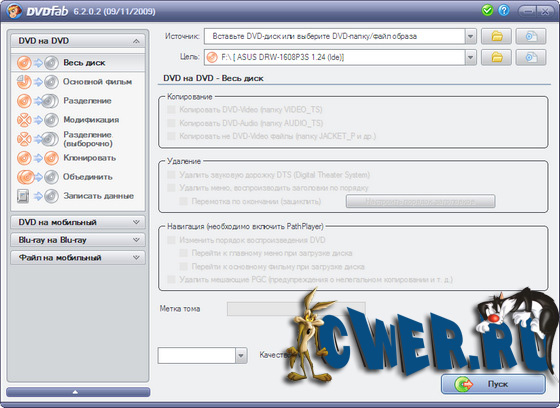Open the dropdown next to Качество

click(241, 355)
